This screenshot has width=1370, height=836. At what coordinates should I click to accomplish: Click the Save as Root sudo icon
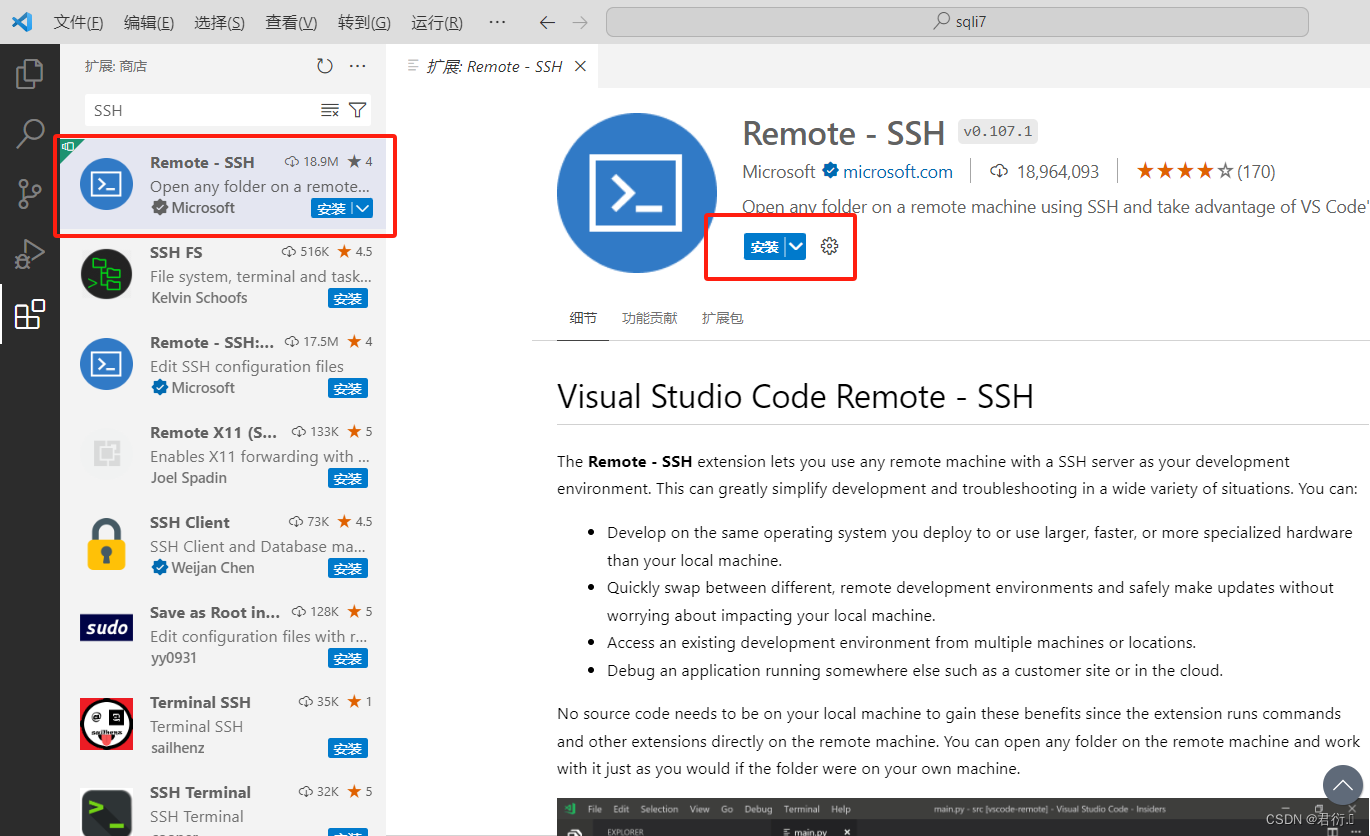pyautogui.click(x=106, y=628)
